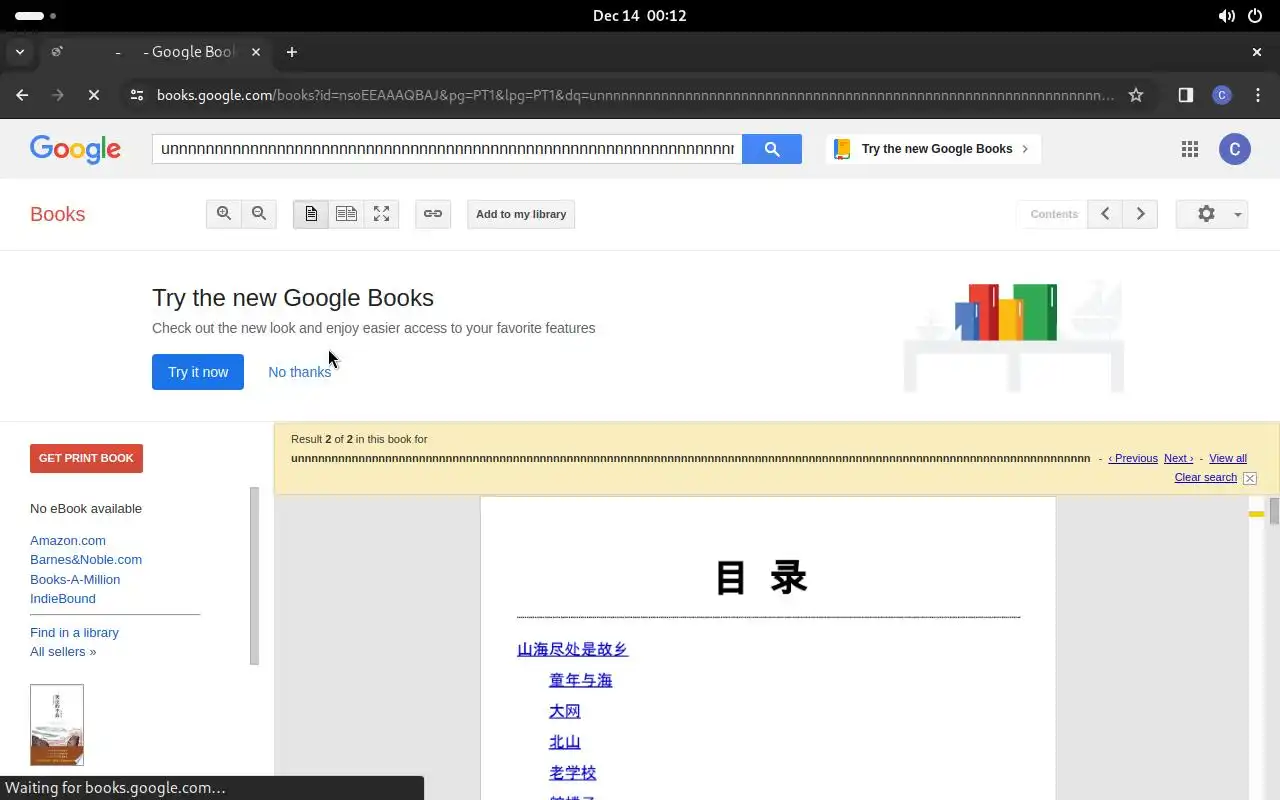Go to Next search result

(1178, 458)
